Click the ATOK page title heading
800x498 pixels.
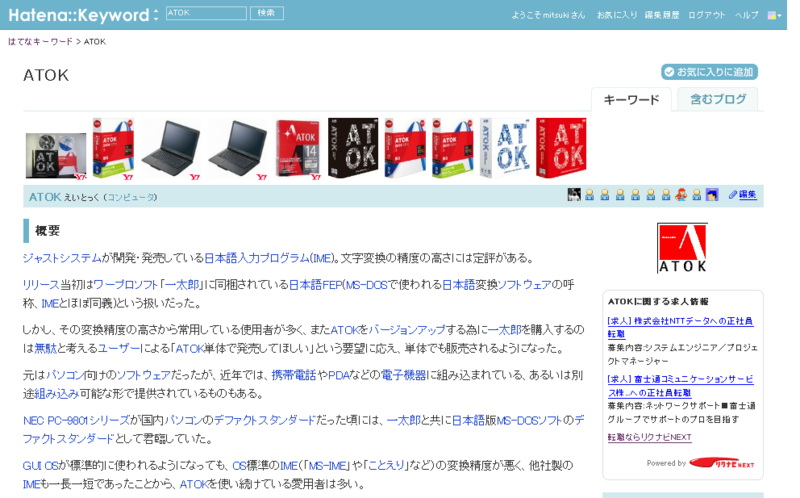pos(46,76)
